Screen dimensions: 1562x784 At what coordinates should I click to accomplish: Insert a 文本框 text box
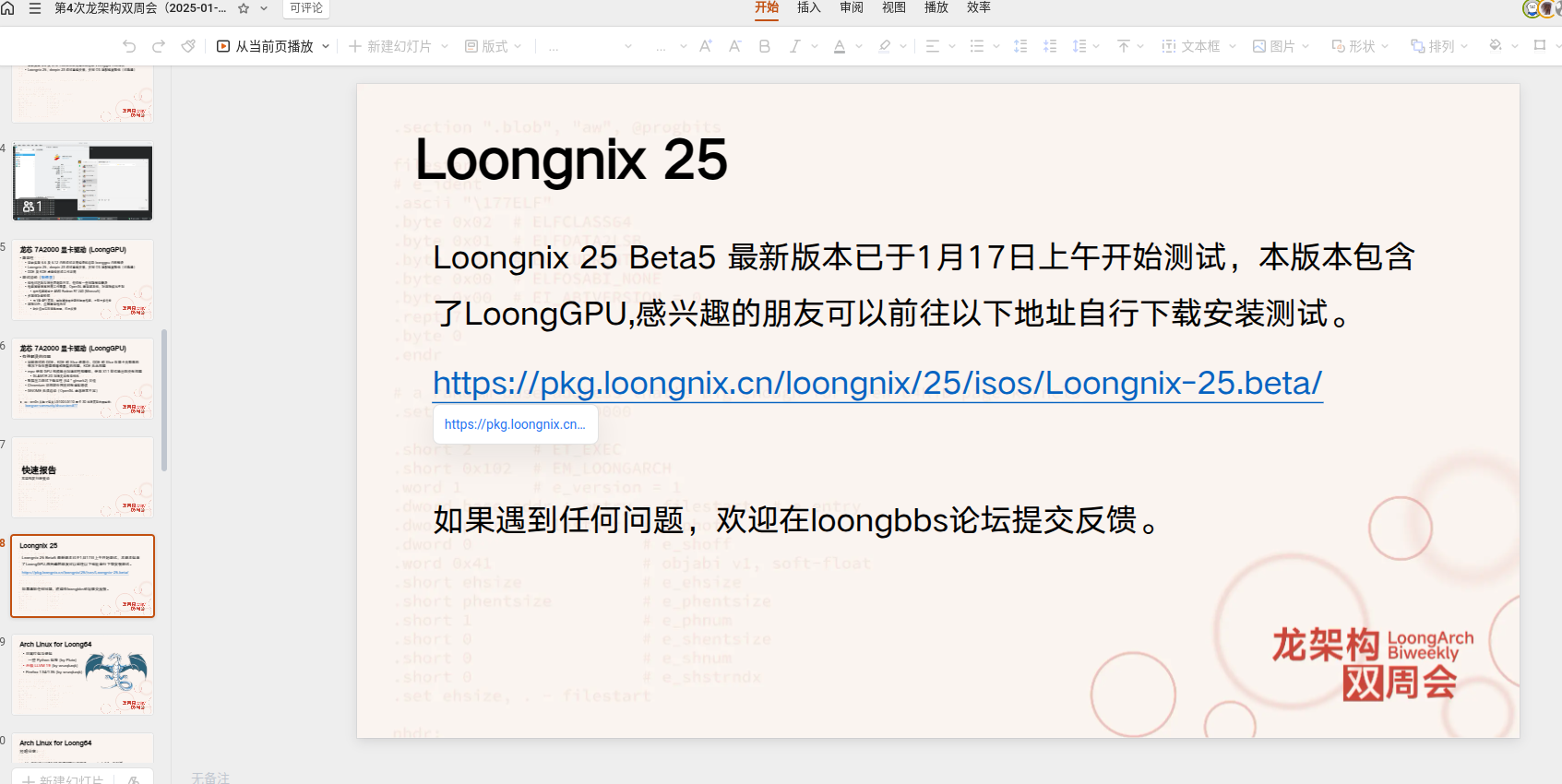(1191, 46)
